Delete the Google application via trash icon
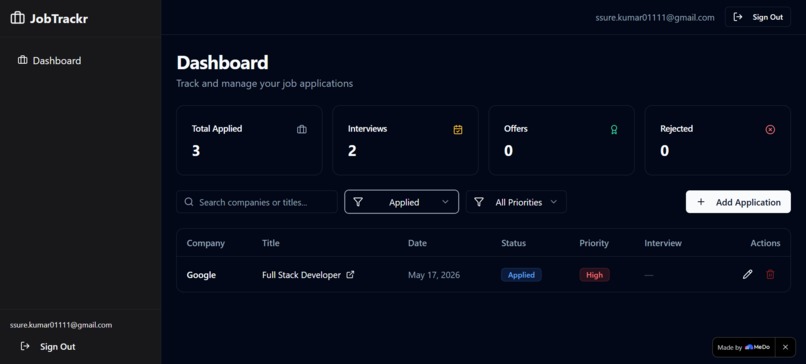 (770, 275)
